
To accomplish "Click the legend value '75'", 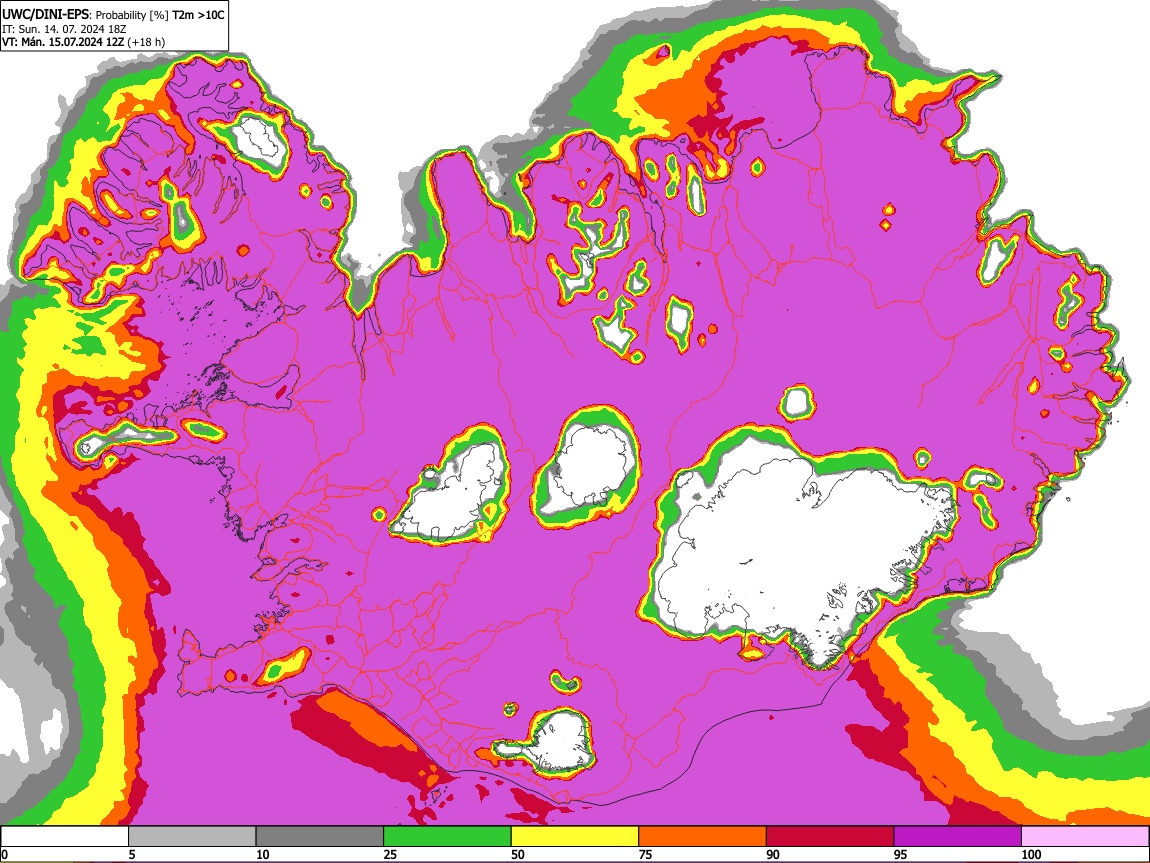I will click(x=645, y=854).
